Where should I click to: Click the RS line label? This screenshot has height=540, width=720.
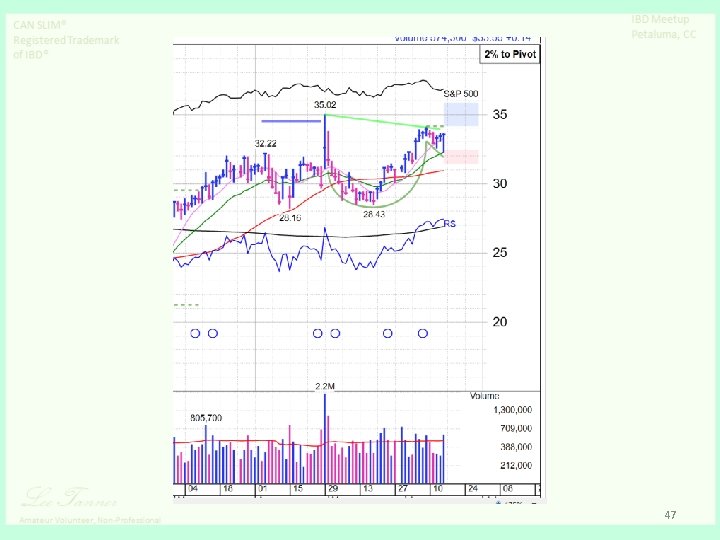pyautogui.click(x=450, y=224)
